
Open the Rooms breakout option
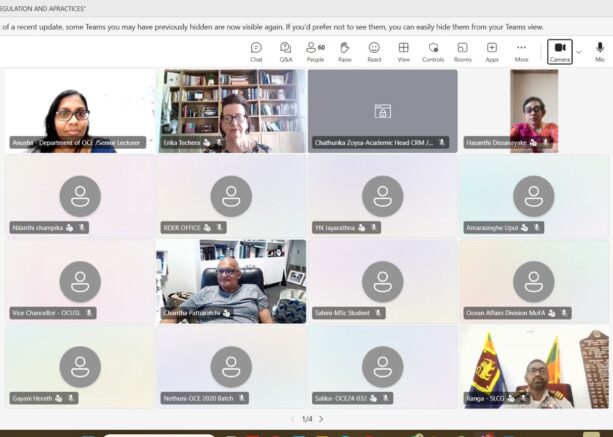point(462,51)
